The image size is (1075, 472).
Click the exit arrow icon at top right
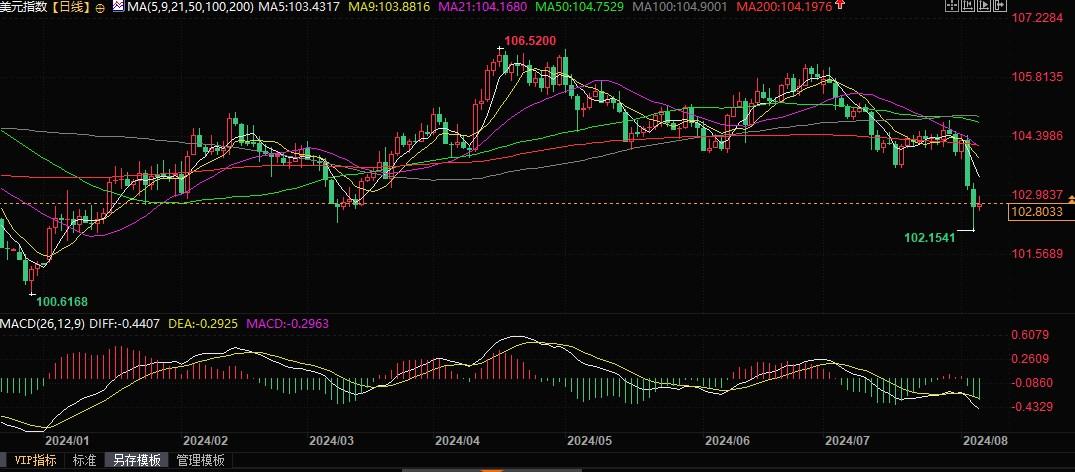click(1000, 5)
